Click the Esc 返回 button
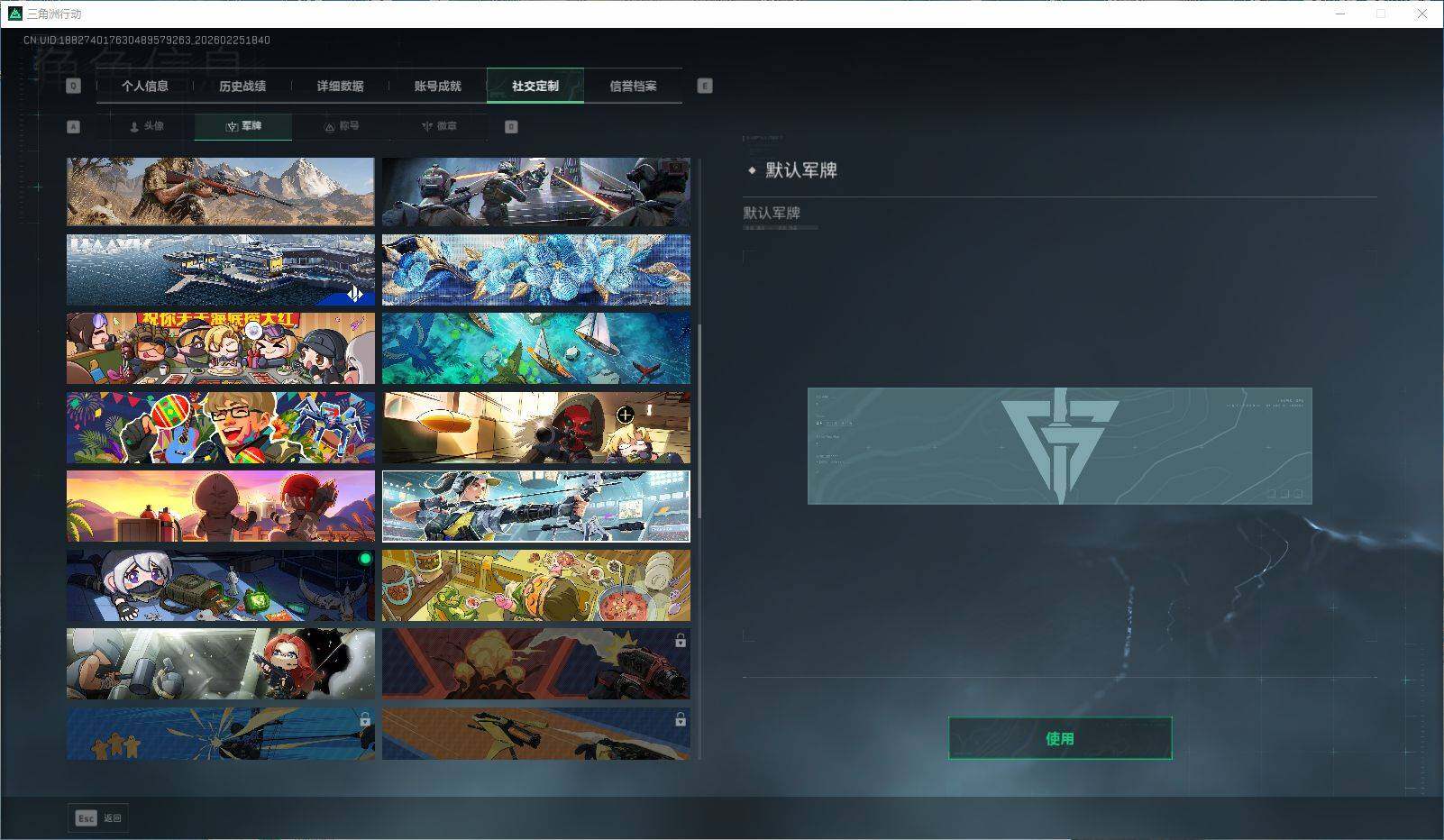 [97, 818]
